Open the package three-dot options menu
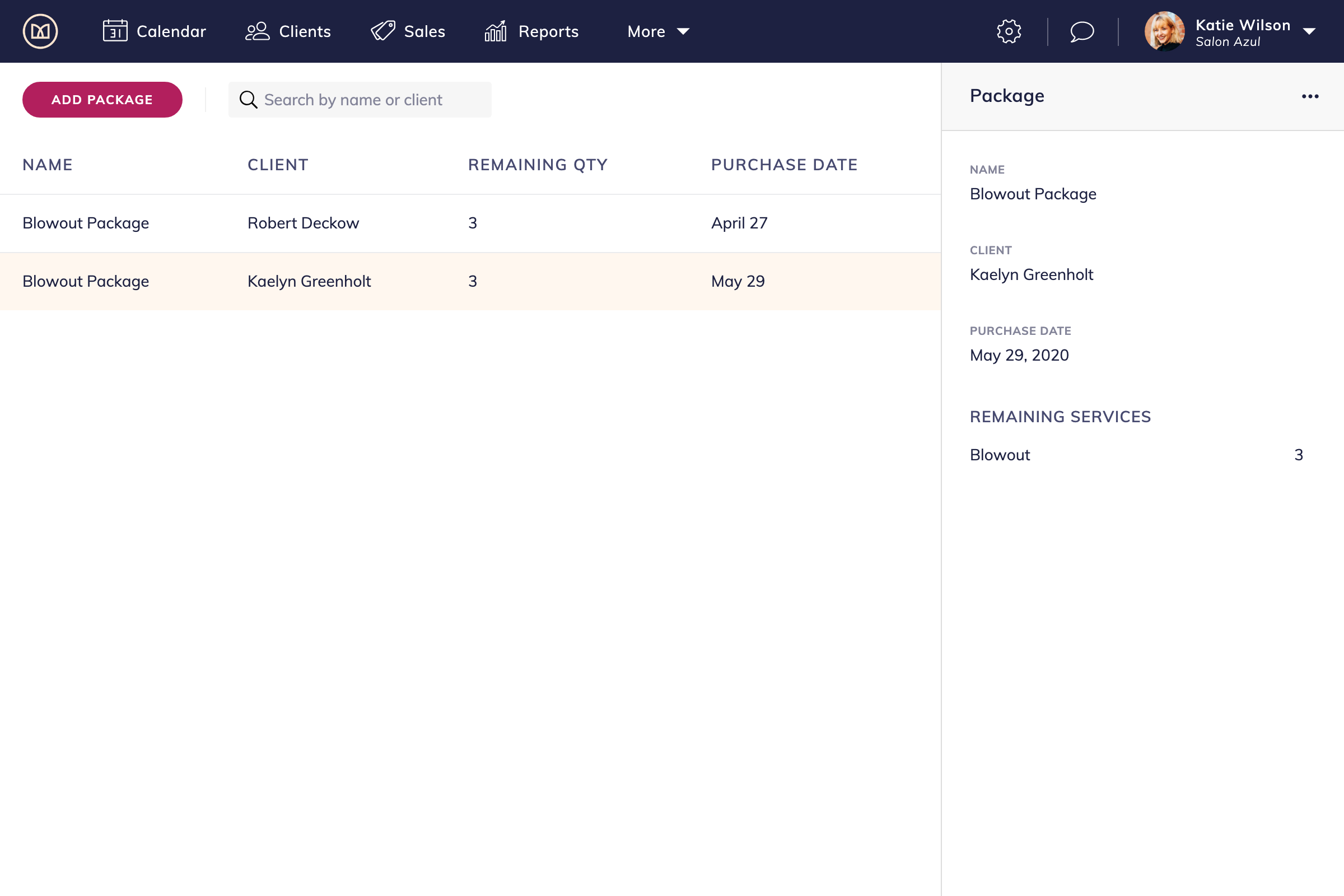The height and width of the screenshot is (896, 1344). (1310, 96)
